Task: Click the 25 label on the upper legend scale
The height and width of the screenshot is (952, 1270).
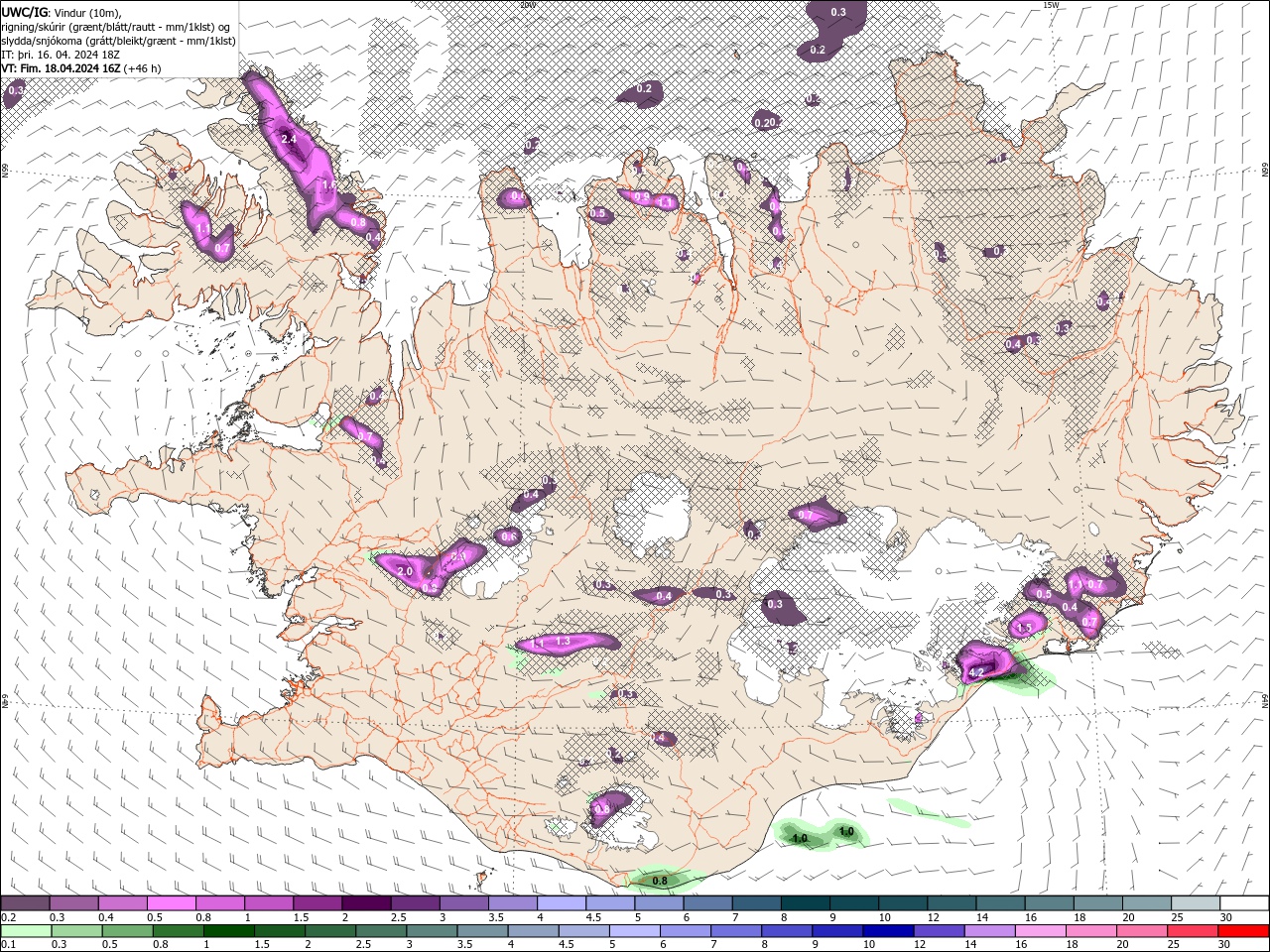Action: click(x=1176, y=917)
